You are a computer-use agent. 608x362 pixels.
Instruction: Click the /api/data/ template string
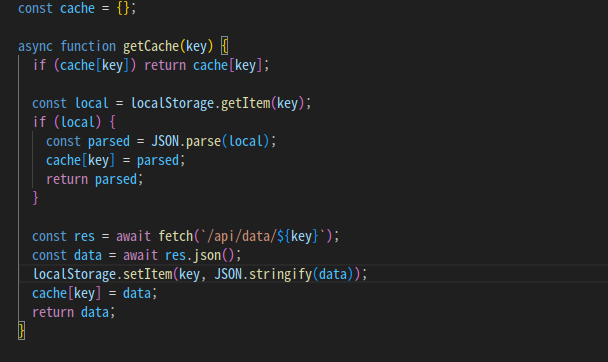tap(263, 236)
